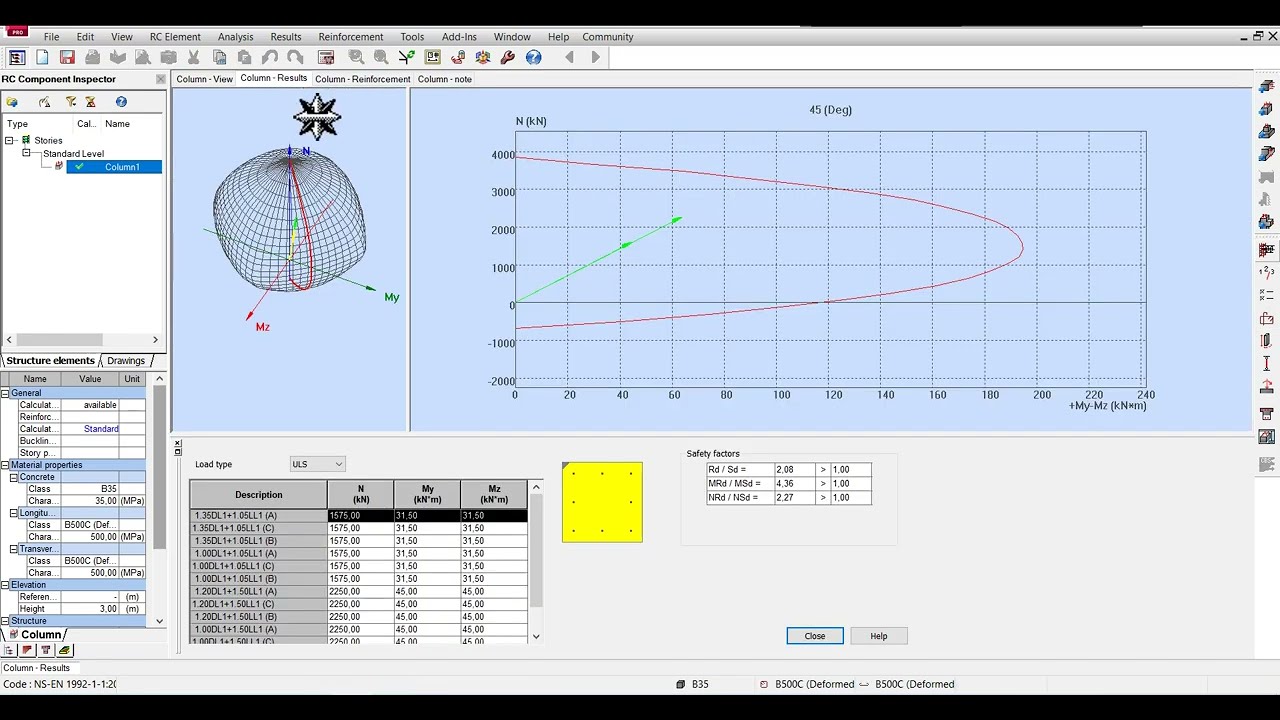Click the Inspector folder open icon
Image resolution: width=1280 pixels, height=720 pixels.
coord(12,102)
